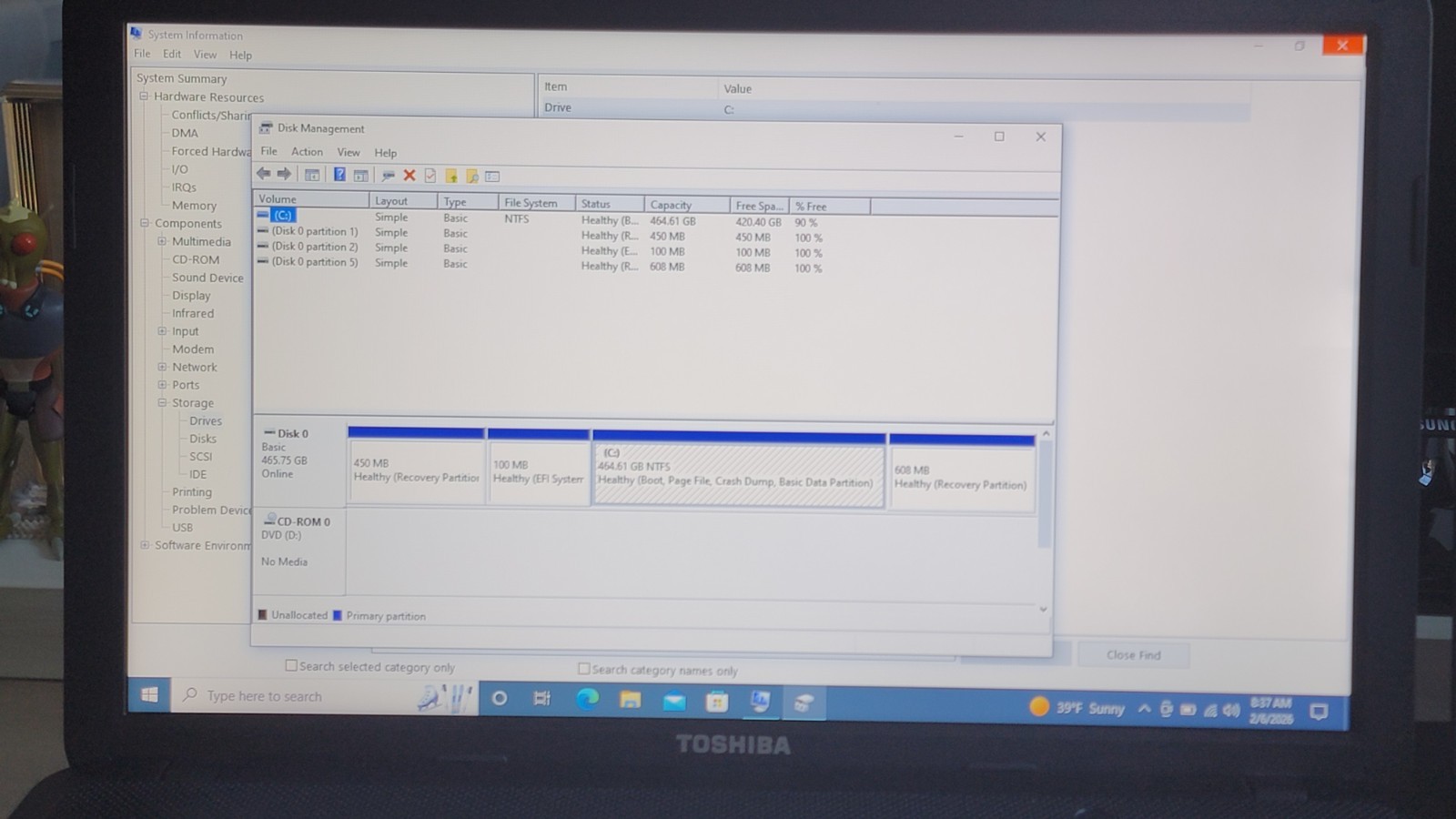The image size is (1456, 819).
Task: Open Disk Management Action menu
Action: click(307, 152)
